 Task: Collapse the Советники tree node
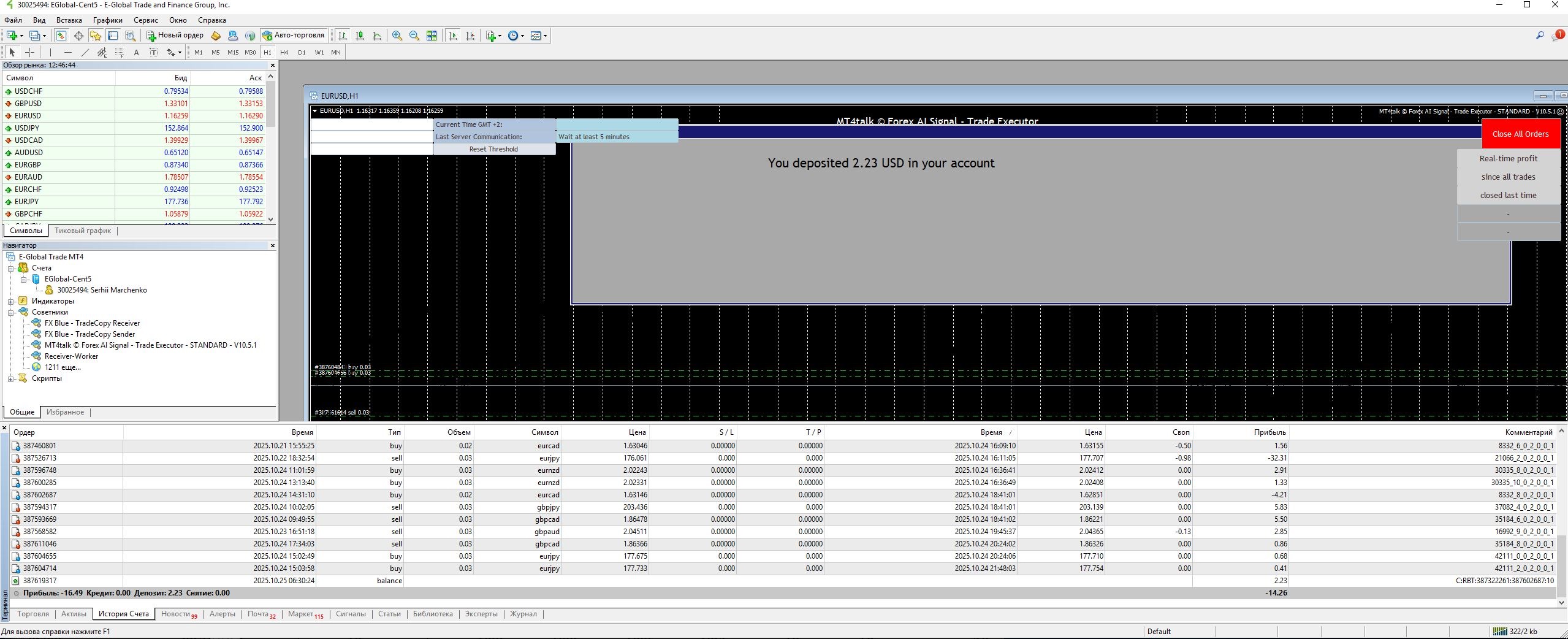(10, 312)
